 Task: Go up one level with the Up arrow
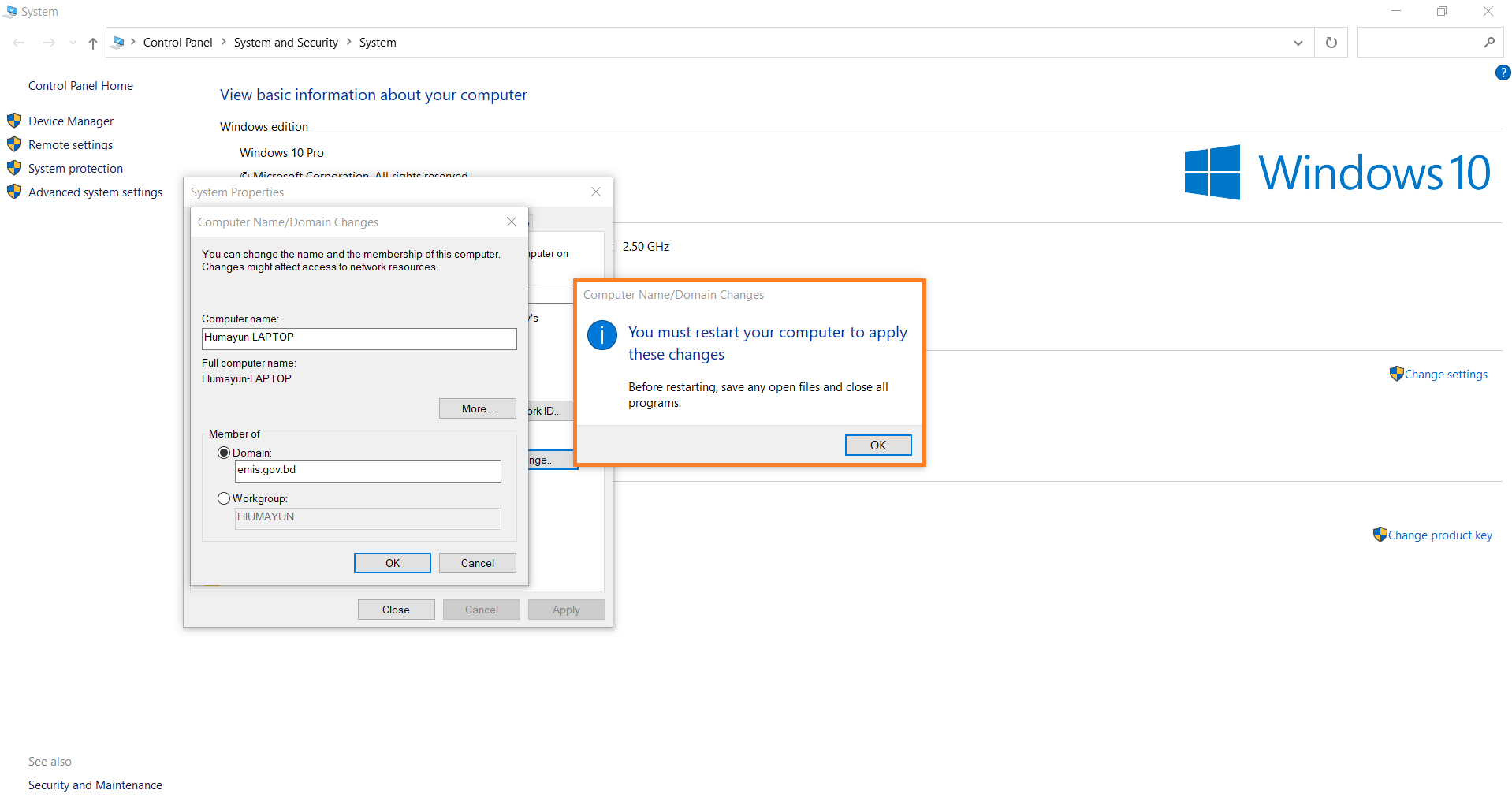93,43
